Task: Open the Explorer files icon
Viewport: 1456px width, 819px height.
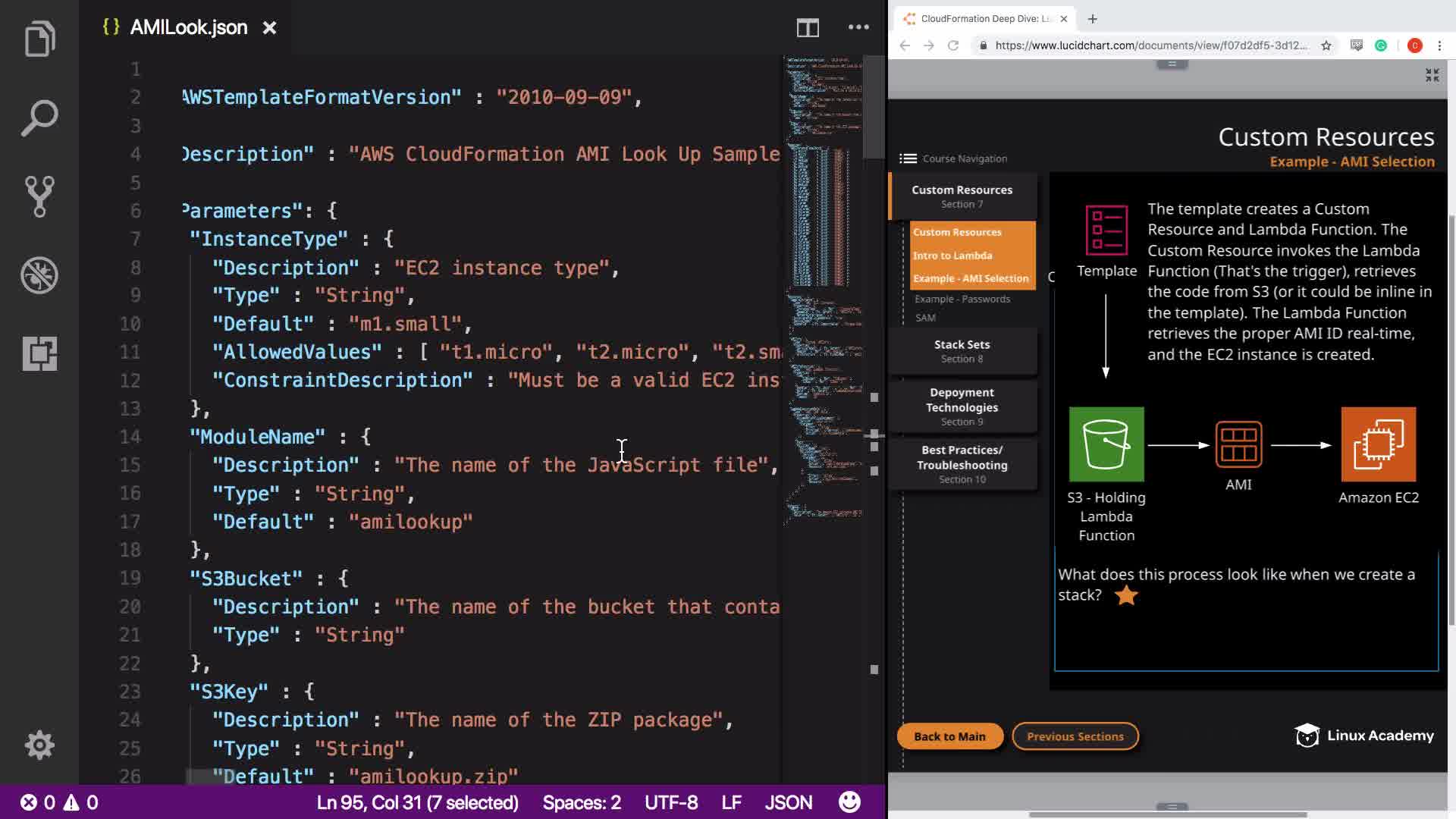Action: click(x=39, y=39)
